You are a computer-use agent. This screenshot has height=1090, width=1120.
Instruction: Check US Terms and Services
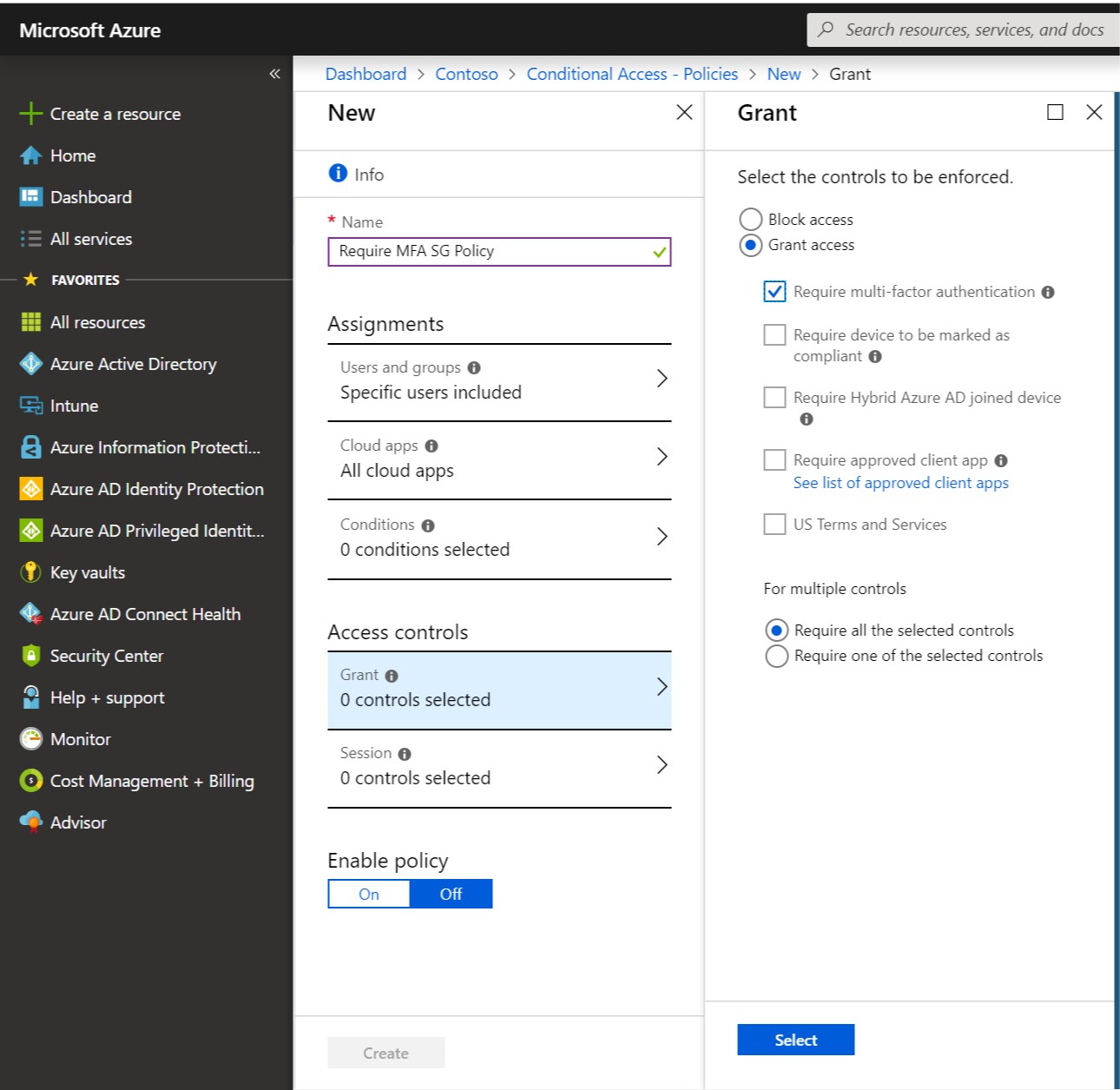[x=774, y=525]
